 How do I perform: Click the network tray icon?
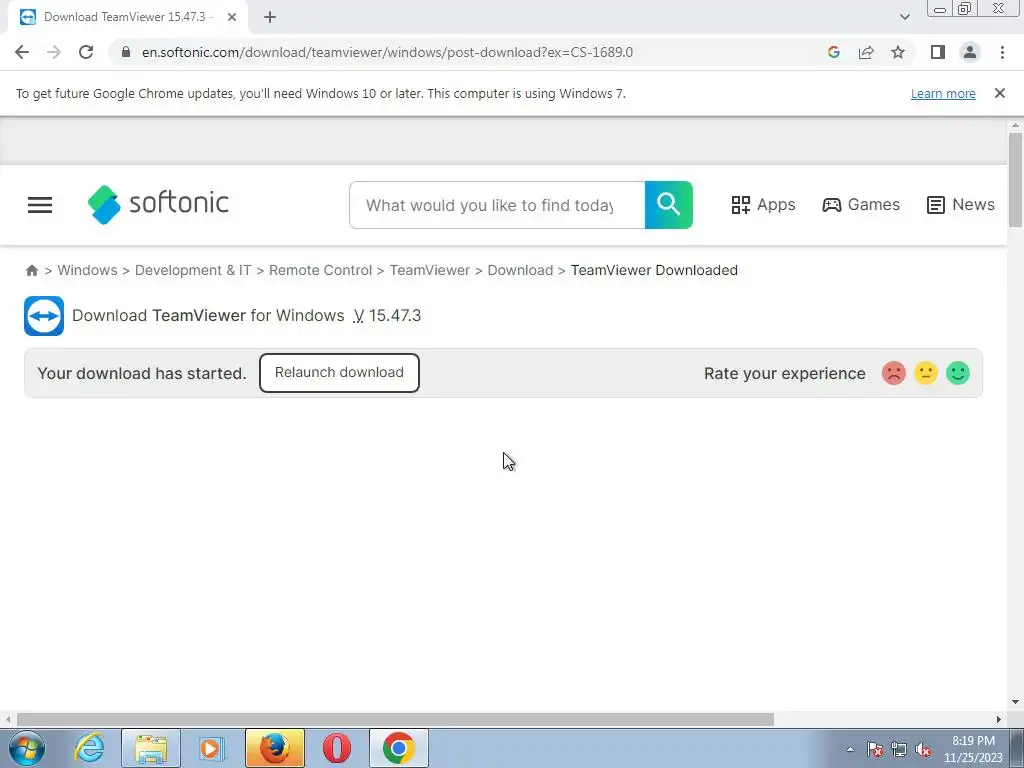point(899,750)
